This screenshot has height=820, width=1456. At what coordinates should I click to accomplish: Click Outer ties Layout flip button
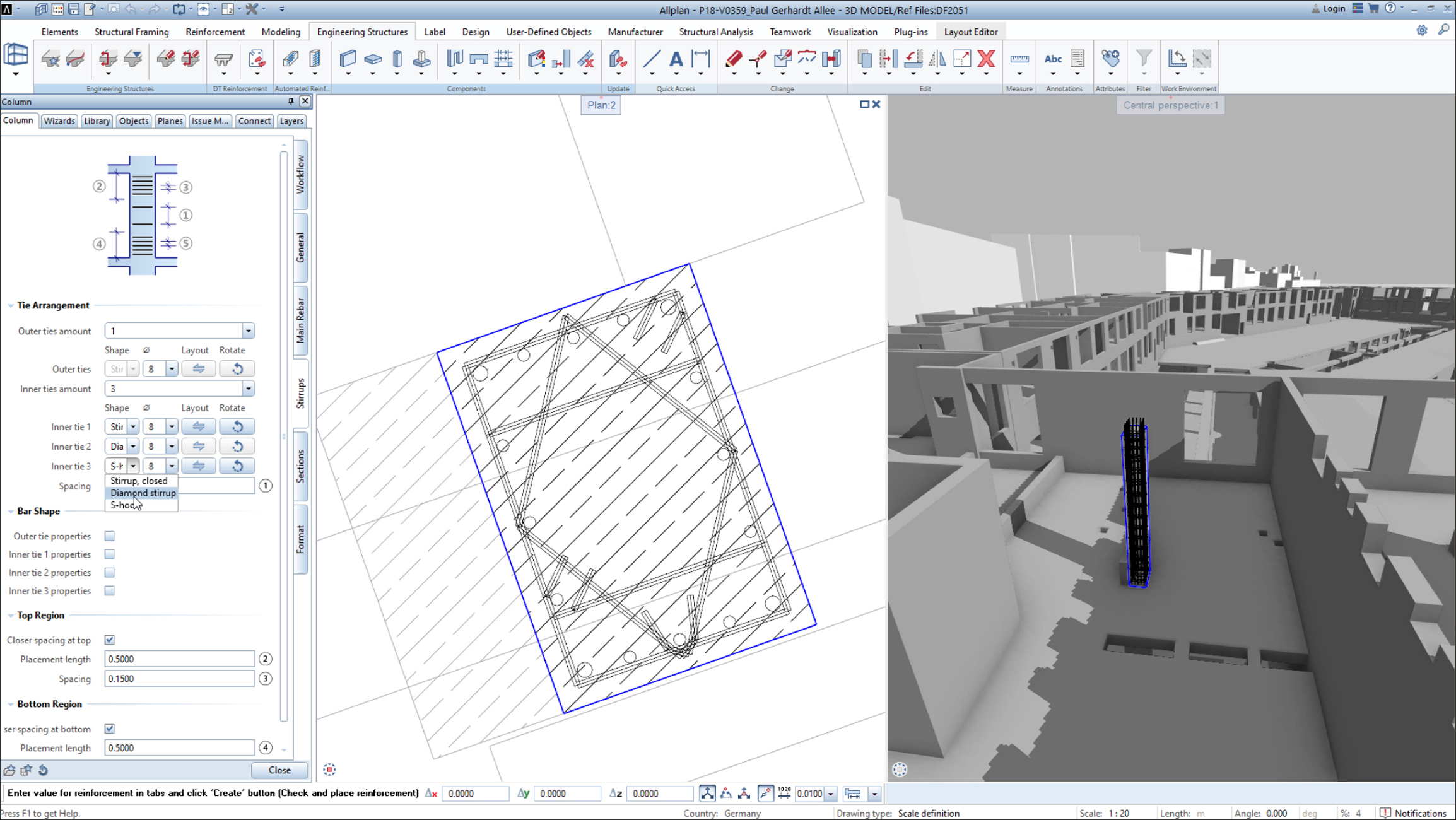pos(199,369)
